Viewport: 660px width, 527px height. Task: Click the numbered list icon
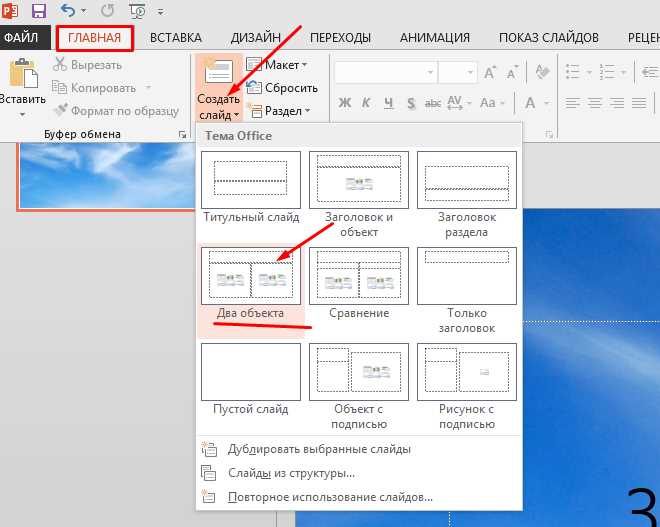(x=607, y=72)
